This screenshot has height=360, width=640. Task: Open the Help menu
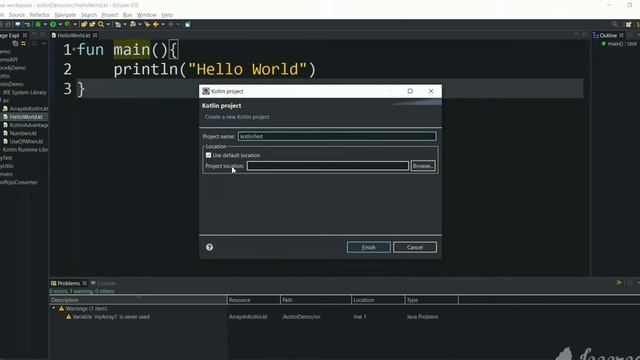[x=167, y=15]
